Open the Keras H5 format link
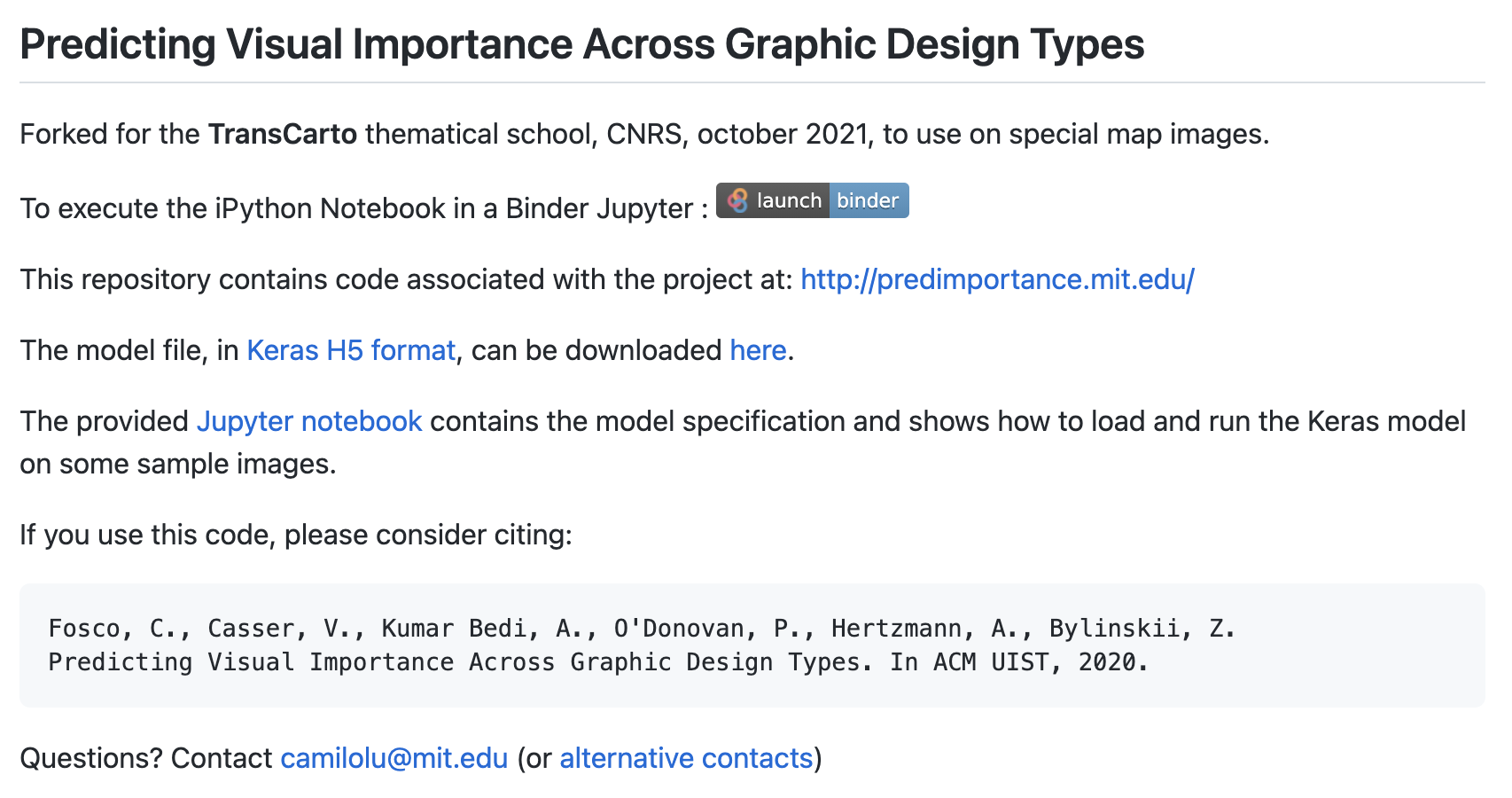The width and height of the screenshot is (1512, 798). 351,350
